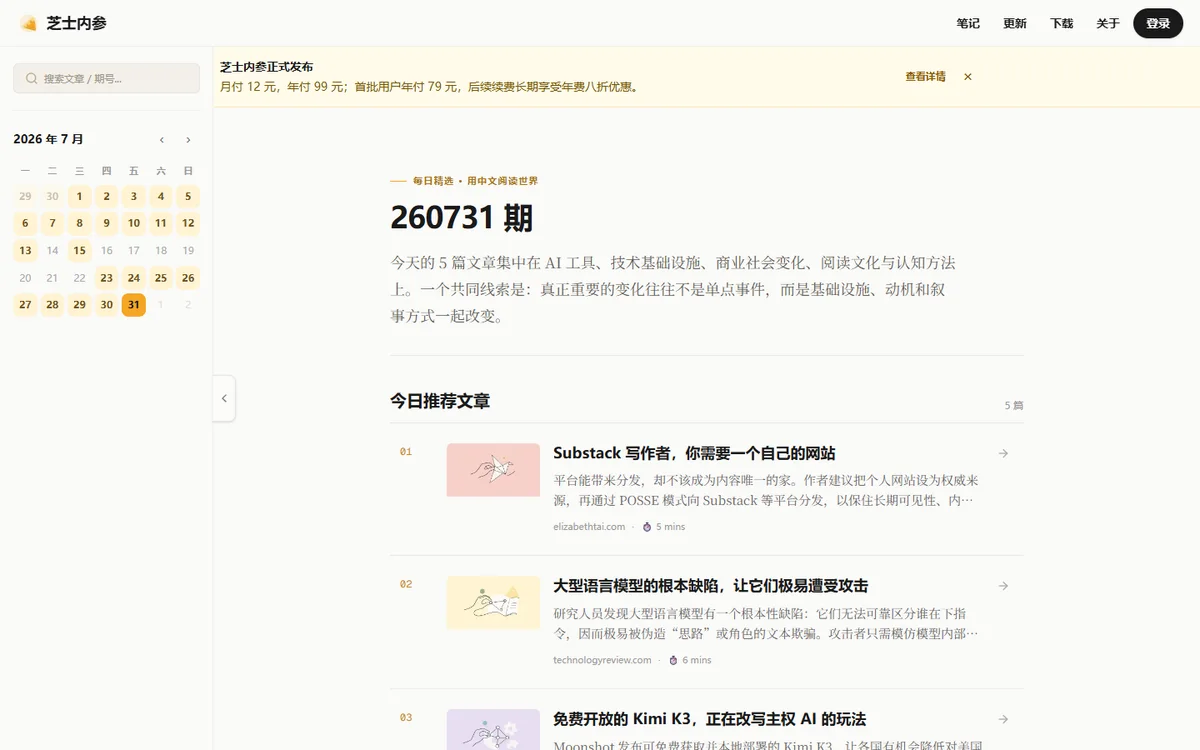Open 笔记 in the top navigation

pyautogui.click(x=968, y=23)
